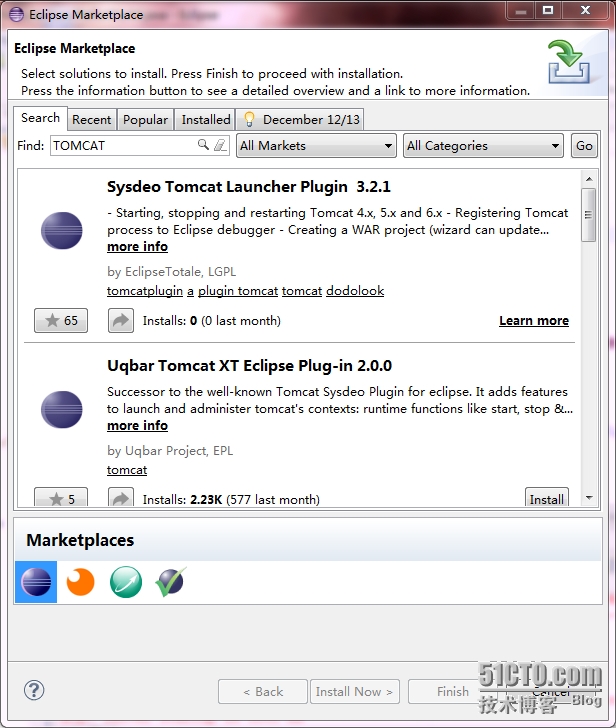Click the 'by Uqbar Project, EPL' text
This screenshot has width=616, height=728.
coord(170,451)
